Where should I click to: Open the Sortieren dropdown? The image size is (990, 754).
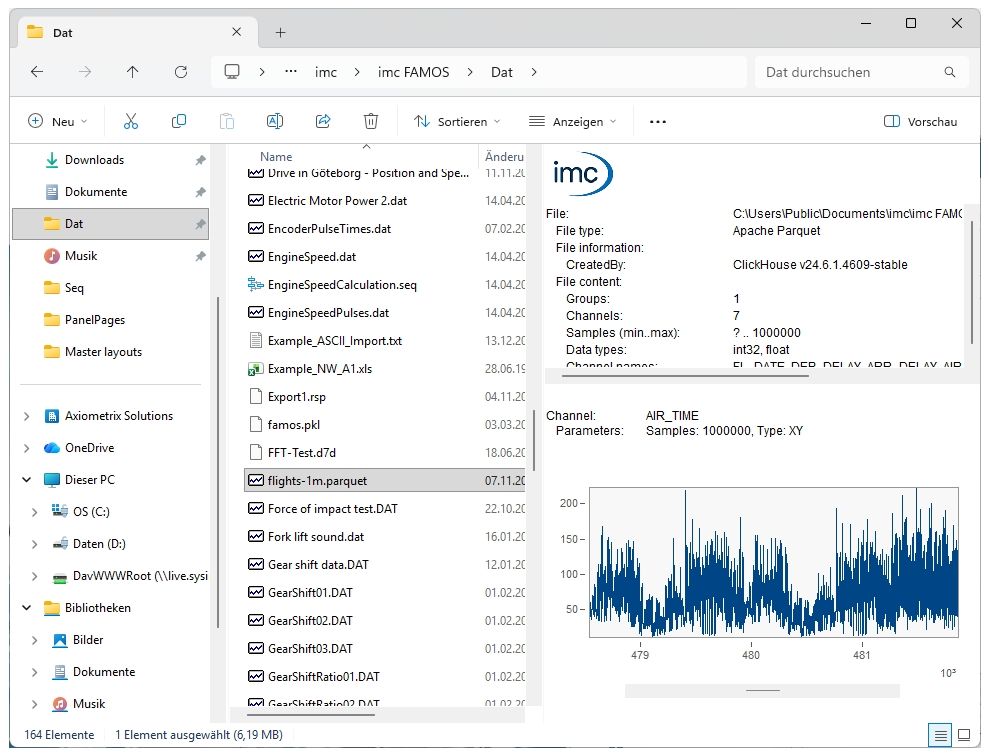pyautogui.click(x=457, y=121)
